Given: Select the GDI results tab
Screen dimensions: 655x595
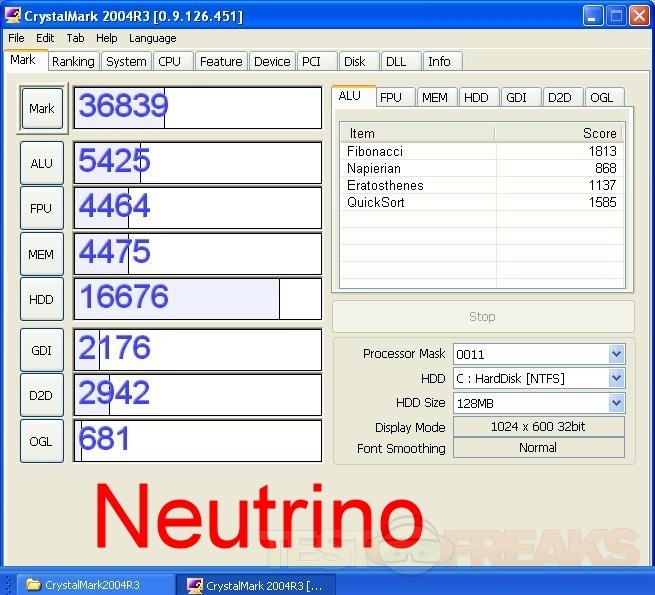Looking at the screenshot, I should pyautogui.click(x=516, y=97).
